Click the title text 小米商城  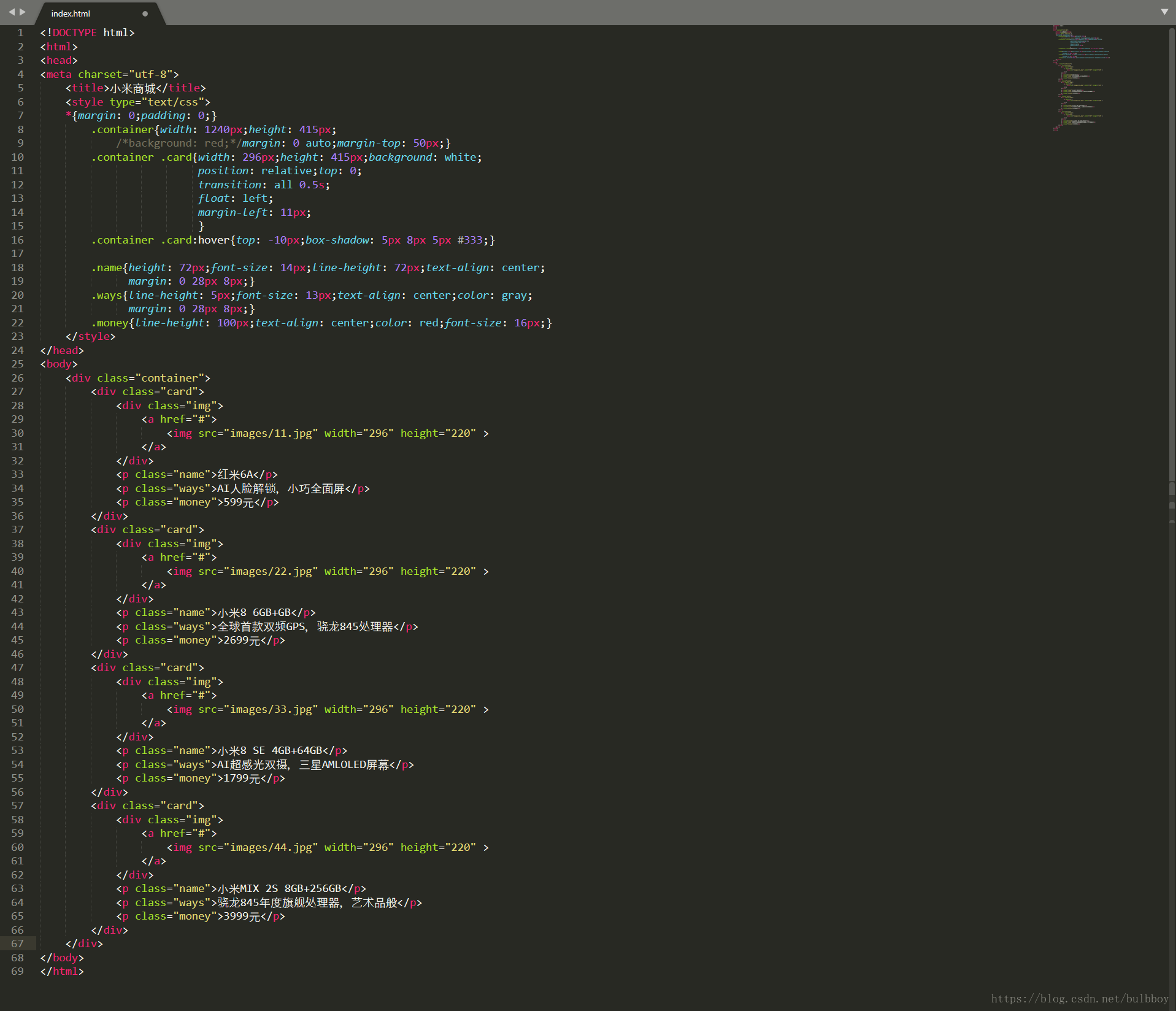point(133,88)
